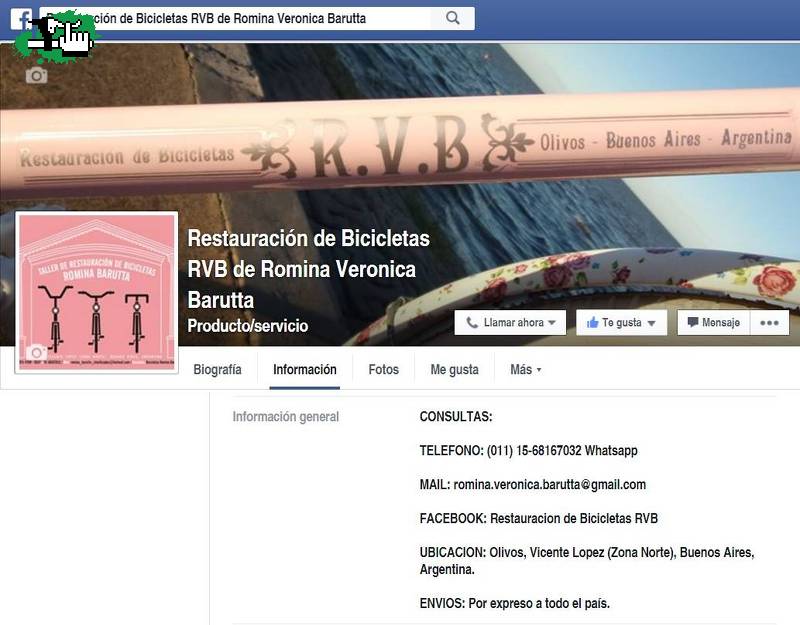Click the TELEFONO (011) 15-68167032 line
The width and height of the screenshot is (800, 625).
(x=529, y=451)
